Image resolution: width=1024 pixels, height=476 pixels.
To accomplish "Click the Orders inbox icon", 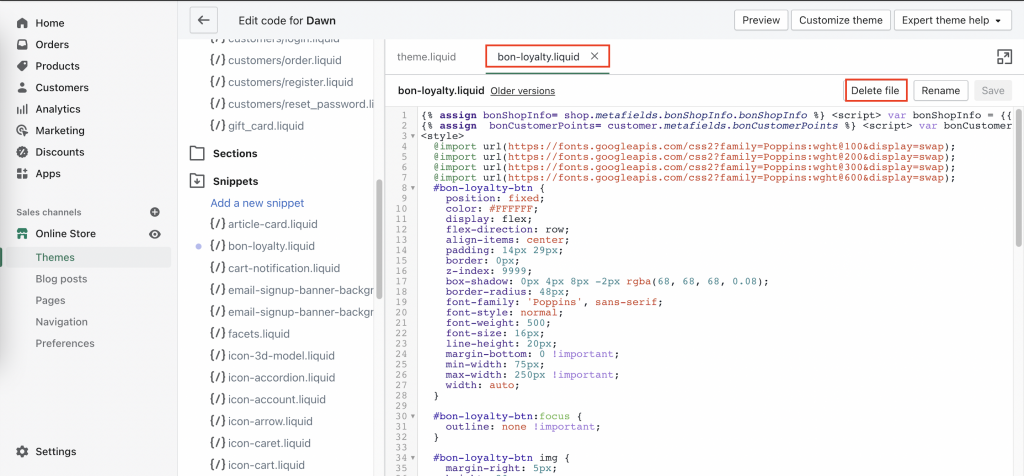I will tap(23, 44).
